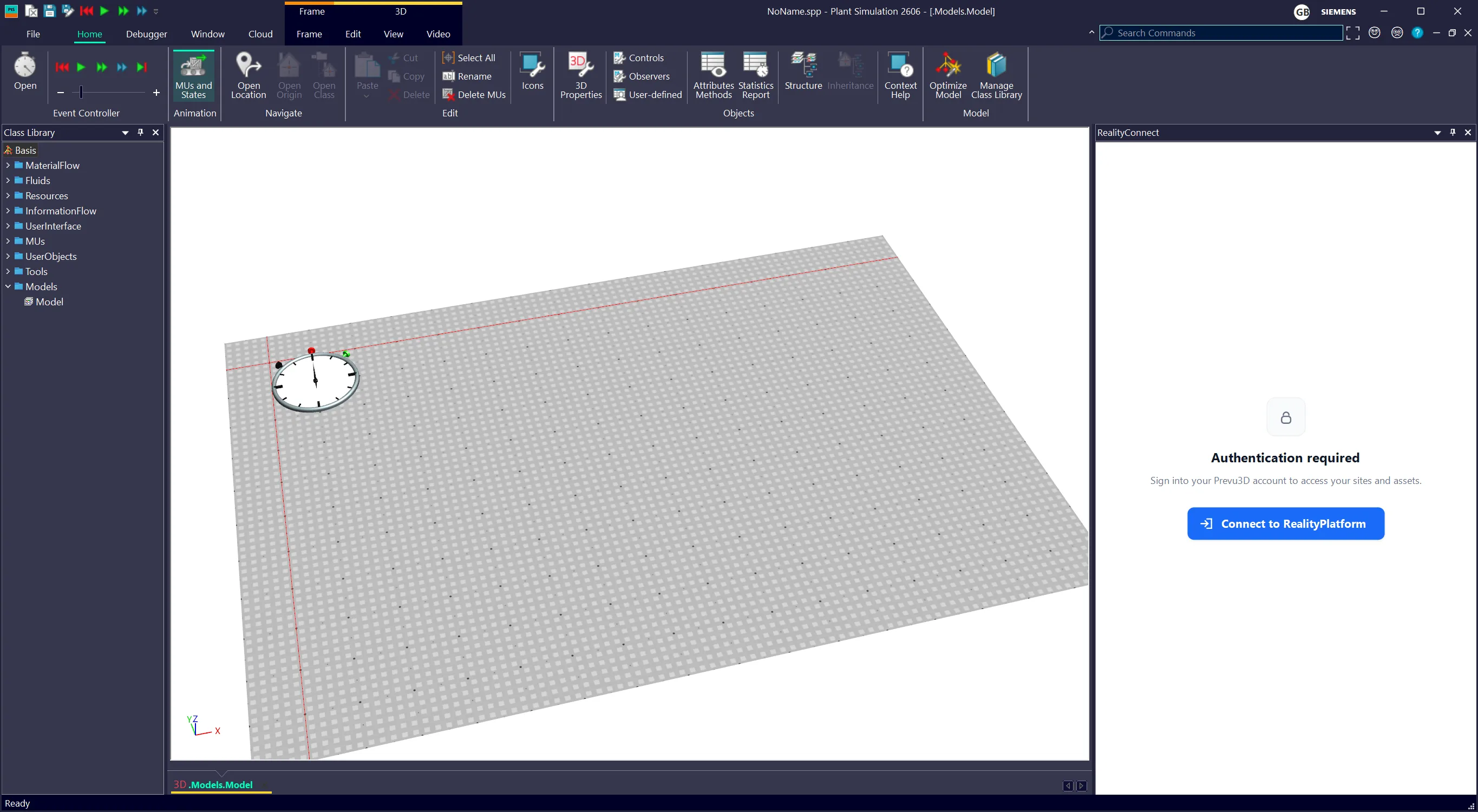Viewport: 1478px width, 812px height.
Task: Expand the Tools folder
Action: point(8,271)
